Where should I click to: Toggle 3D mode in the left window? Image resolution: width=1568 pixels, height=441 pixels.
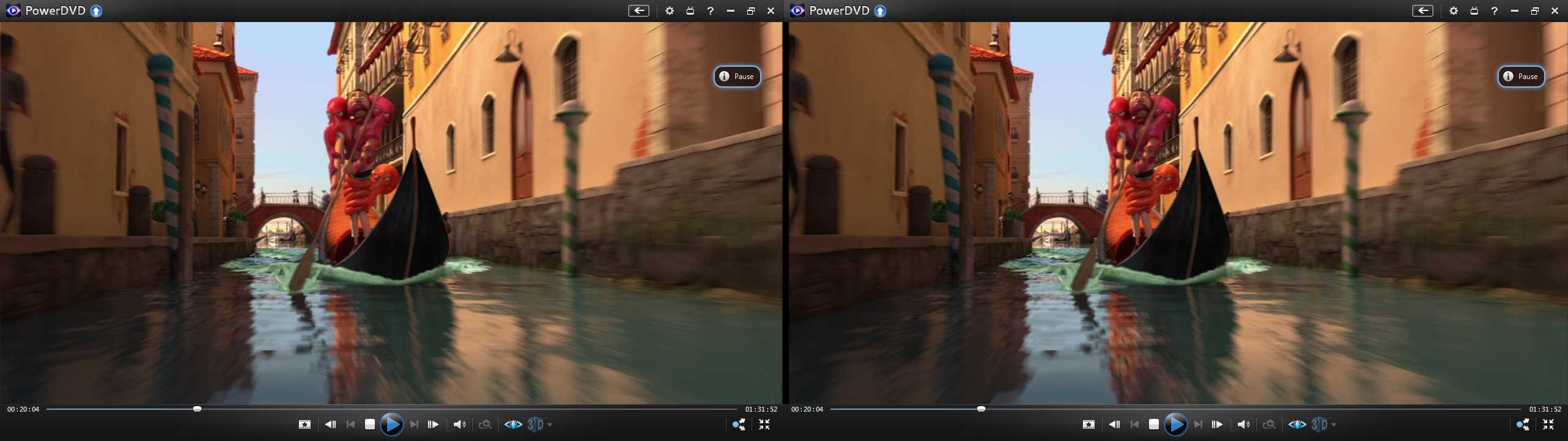click(x=535, y=424)
